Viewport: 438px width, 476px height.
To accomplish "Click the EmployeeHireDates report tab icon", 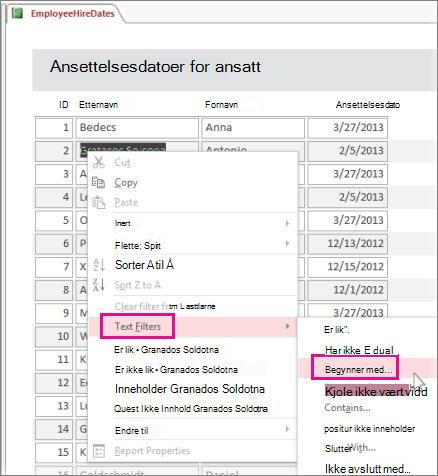I will coord(17,13).
